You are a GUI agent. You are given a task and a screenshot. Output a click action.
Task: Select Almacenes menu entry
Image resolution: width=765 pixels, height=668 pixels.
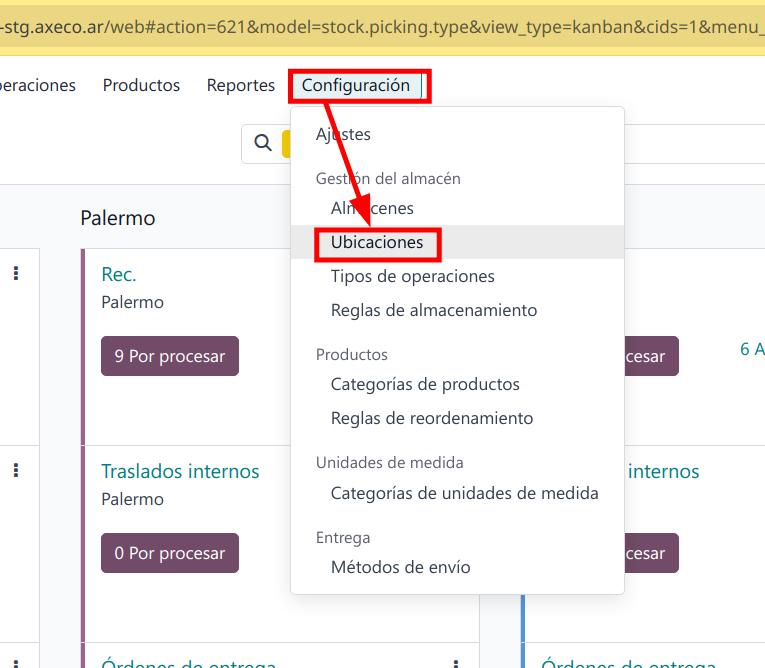(x=372, y=209)
